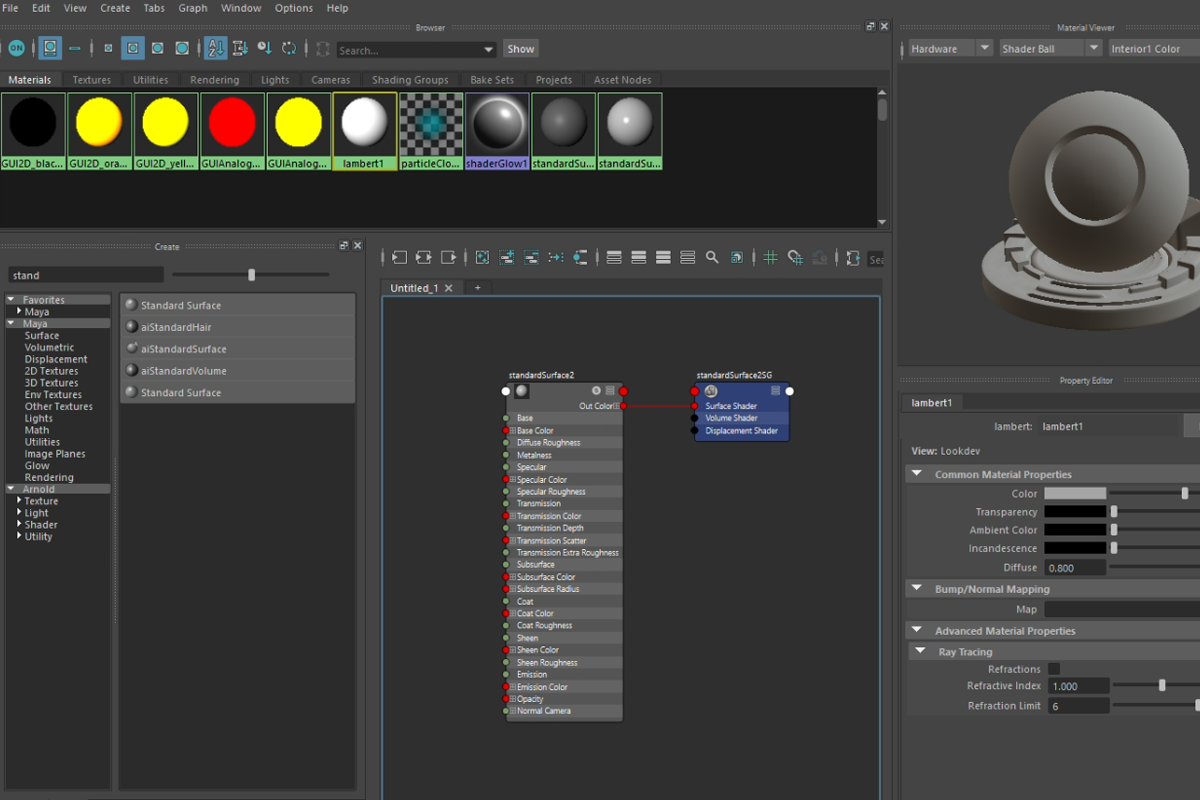Screen dimensions: 1200x800
Task: Click the reverse sort order icon
Action: pos(289,48)
